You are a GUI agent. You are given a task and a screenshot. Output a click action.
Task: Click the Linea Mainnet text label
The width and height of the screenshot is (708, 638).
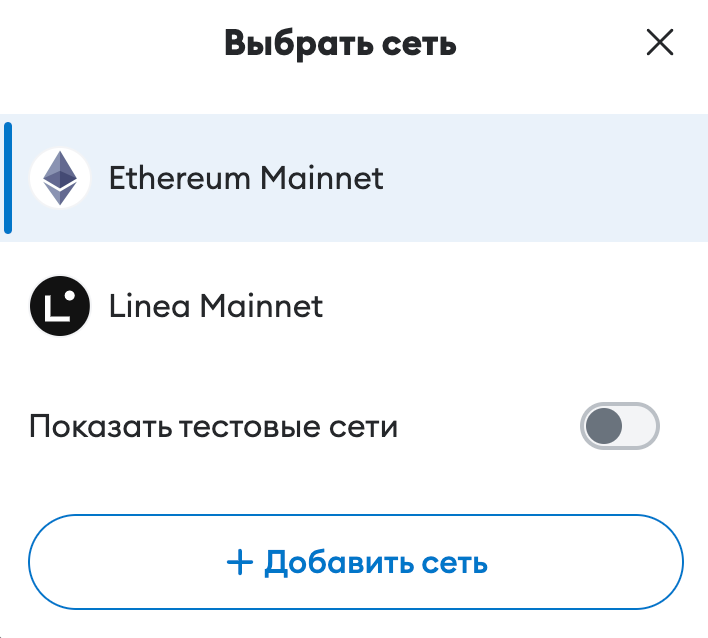[216, 305]
